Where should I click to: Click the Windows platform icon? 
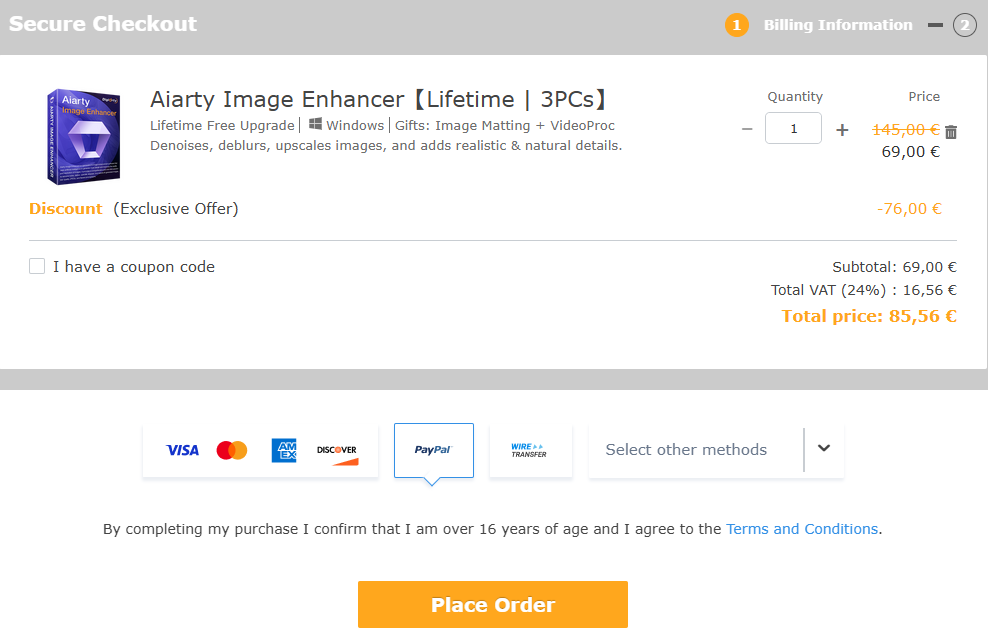pos(315,125)
